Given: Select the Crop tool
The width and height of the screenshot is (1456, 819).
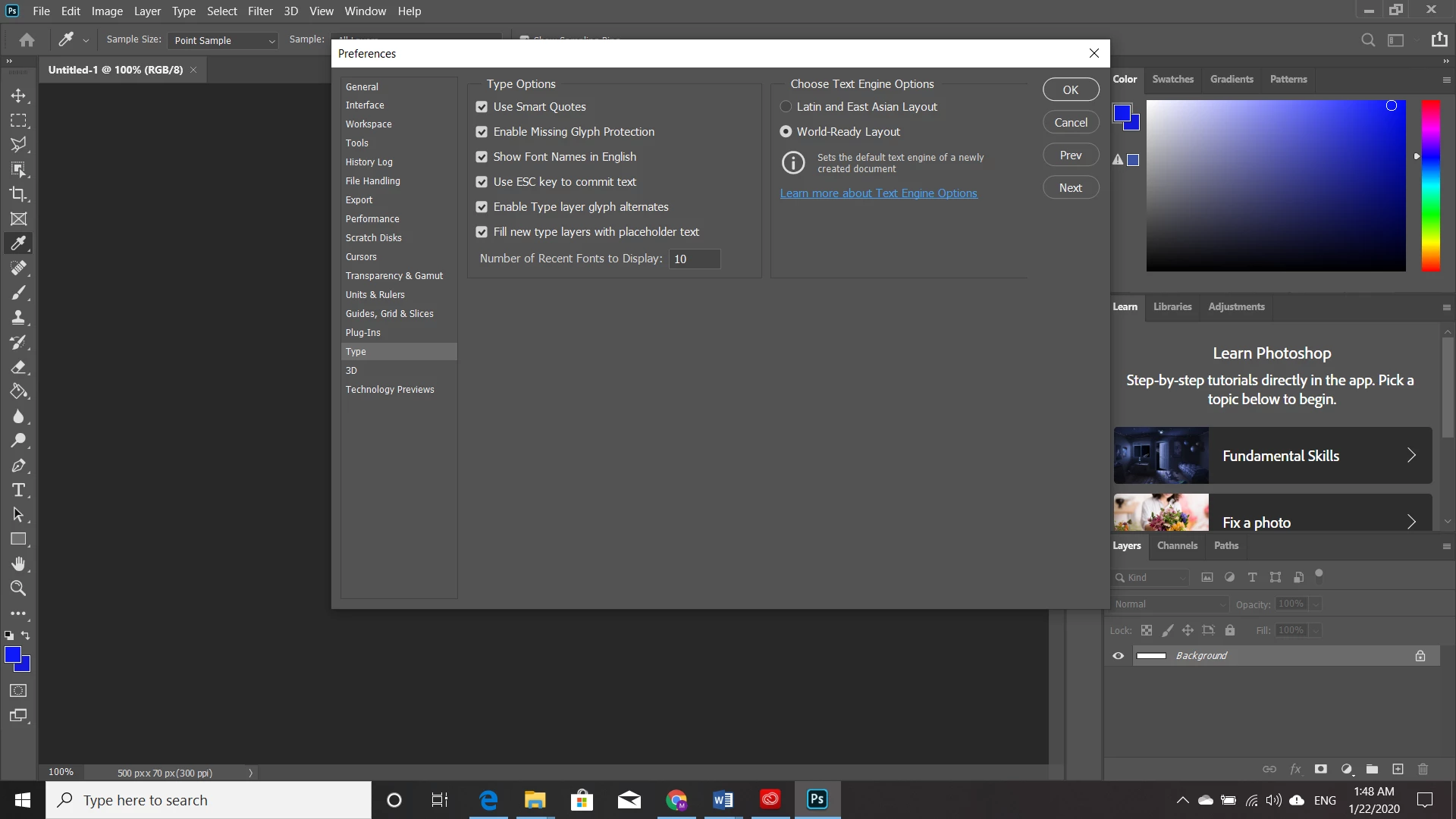Looking at the screenshot, I should (18, 194).
